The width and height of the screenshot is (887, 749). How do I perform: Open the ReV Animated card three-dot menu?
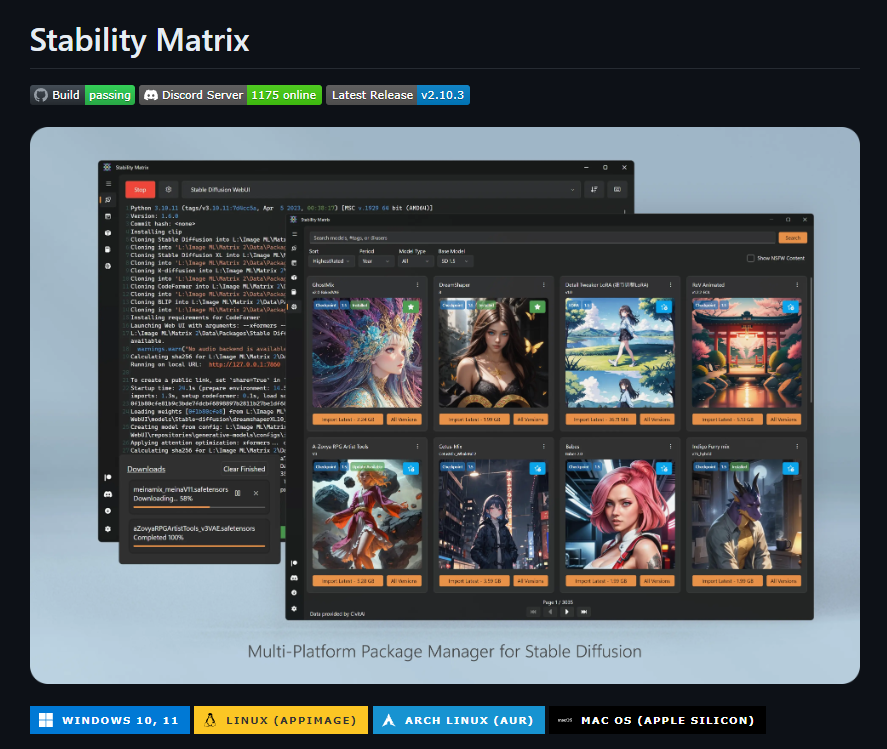(797, 285)
